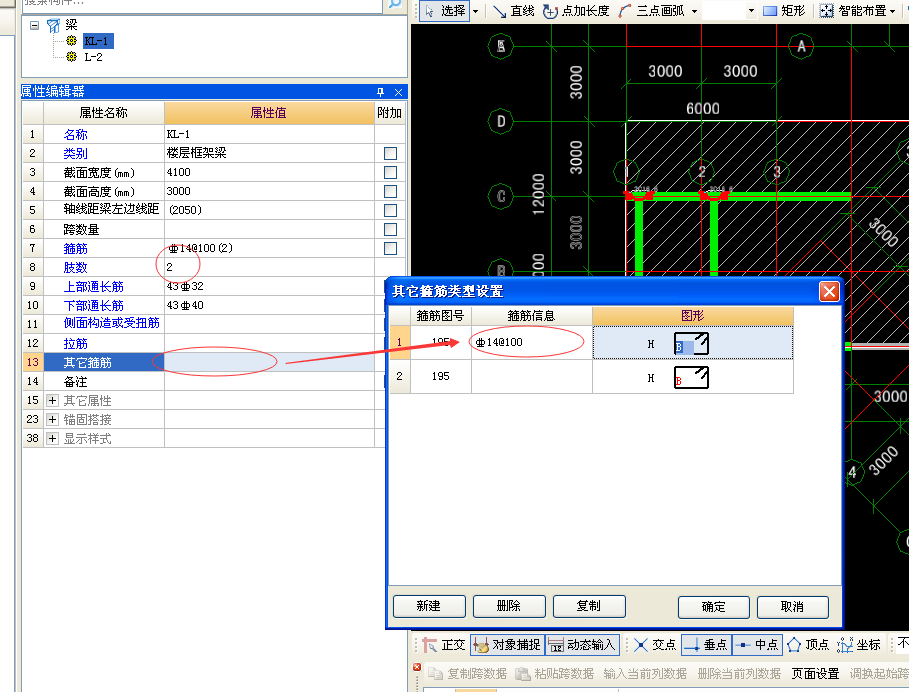
Task: Expand the 显示样式 group
Action: pyautogui.click(x=52, y=439)
